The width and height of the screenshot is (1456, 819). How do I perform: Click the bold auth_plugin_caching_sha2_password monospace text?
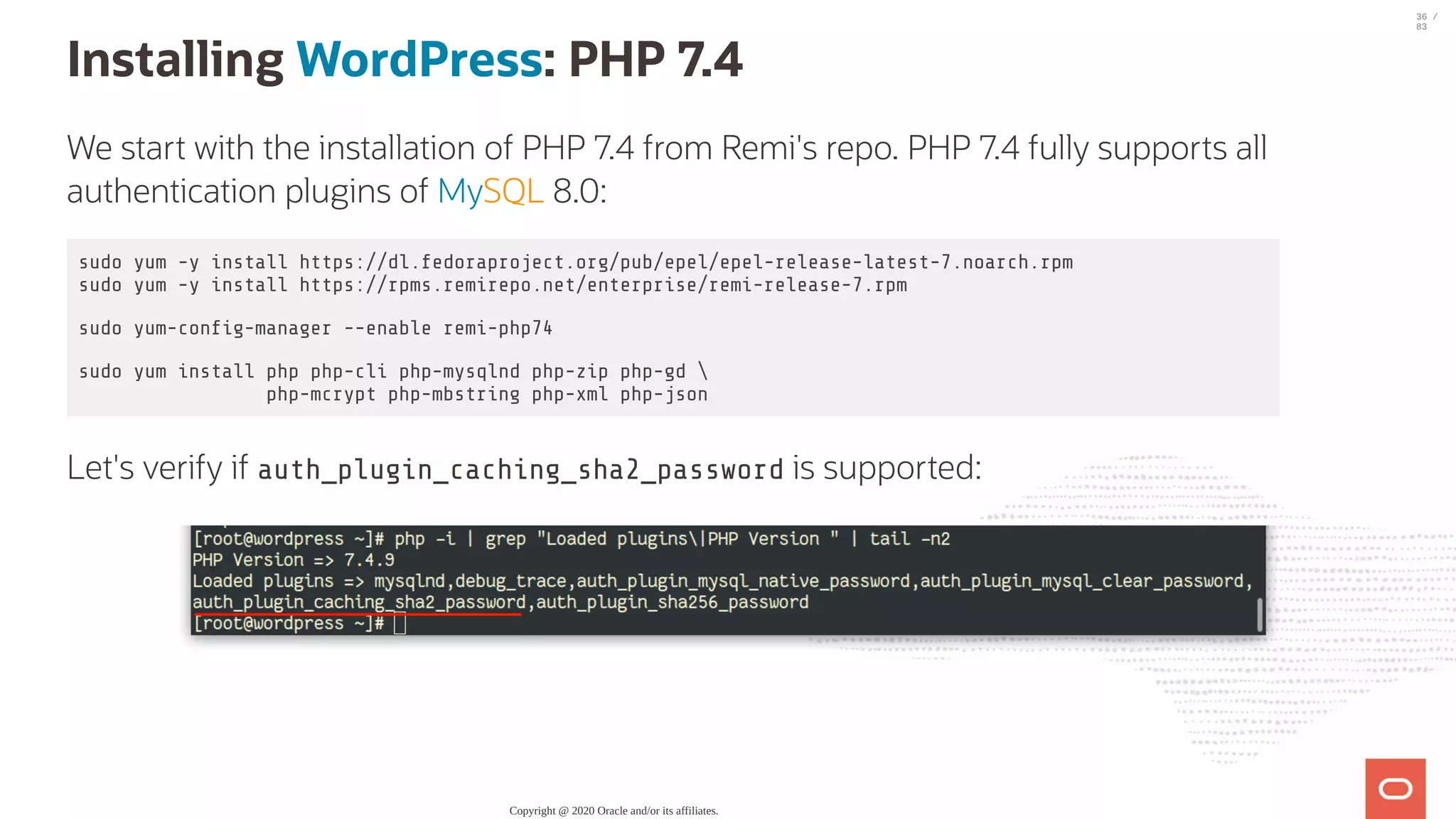click(520, 470)
